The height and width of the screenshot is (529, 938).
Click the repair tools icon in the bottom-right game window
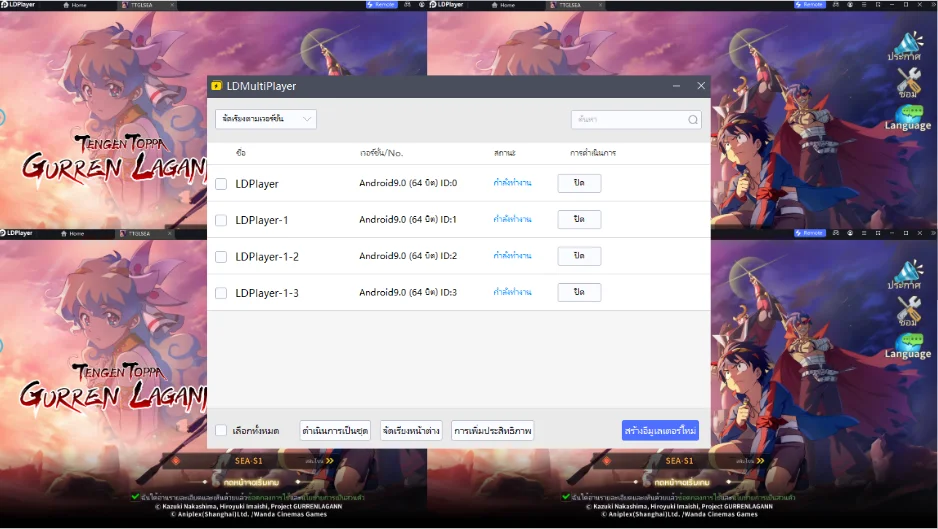pos(909,311)
